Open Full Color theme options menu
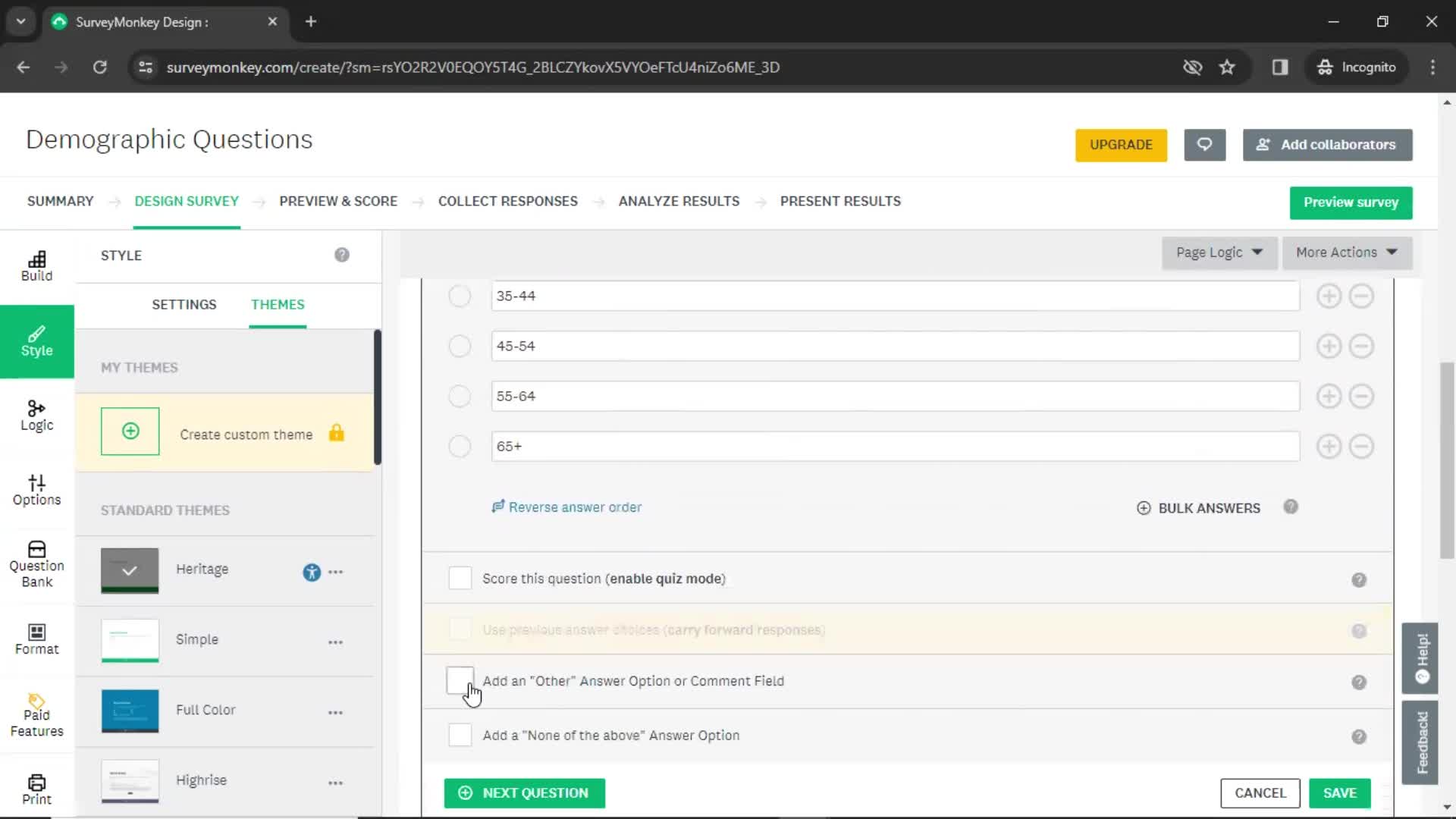 336,713
